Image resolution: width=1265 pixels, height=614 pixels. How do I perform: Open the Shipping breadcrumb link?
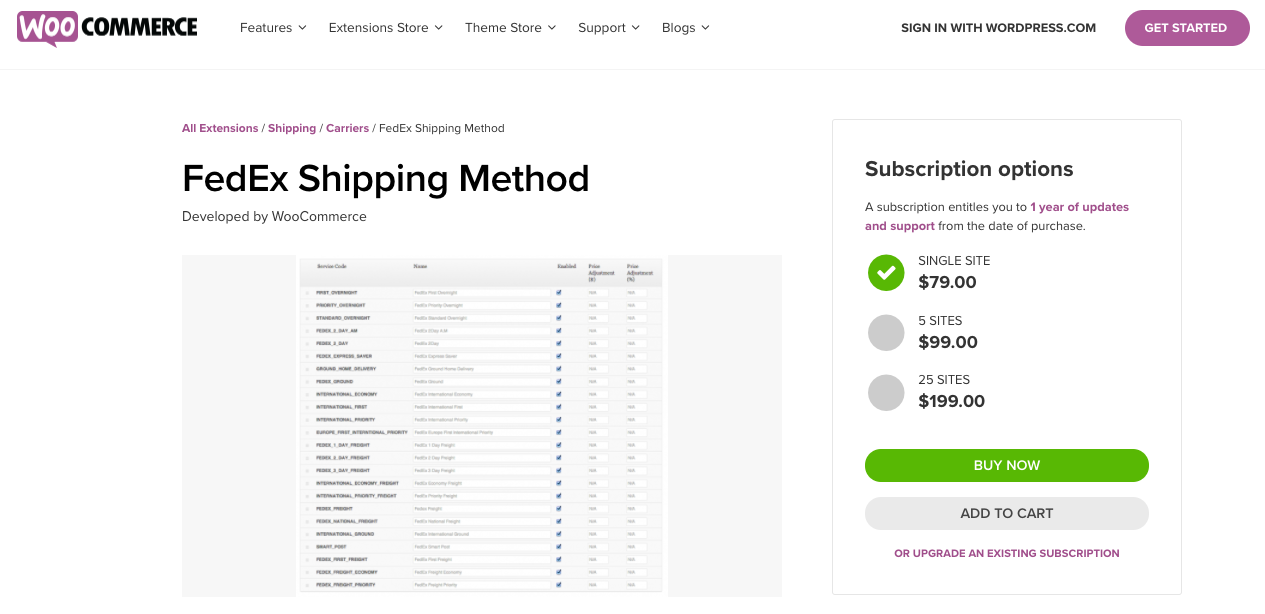pyautogui.click(x=292, y=128)
